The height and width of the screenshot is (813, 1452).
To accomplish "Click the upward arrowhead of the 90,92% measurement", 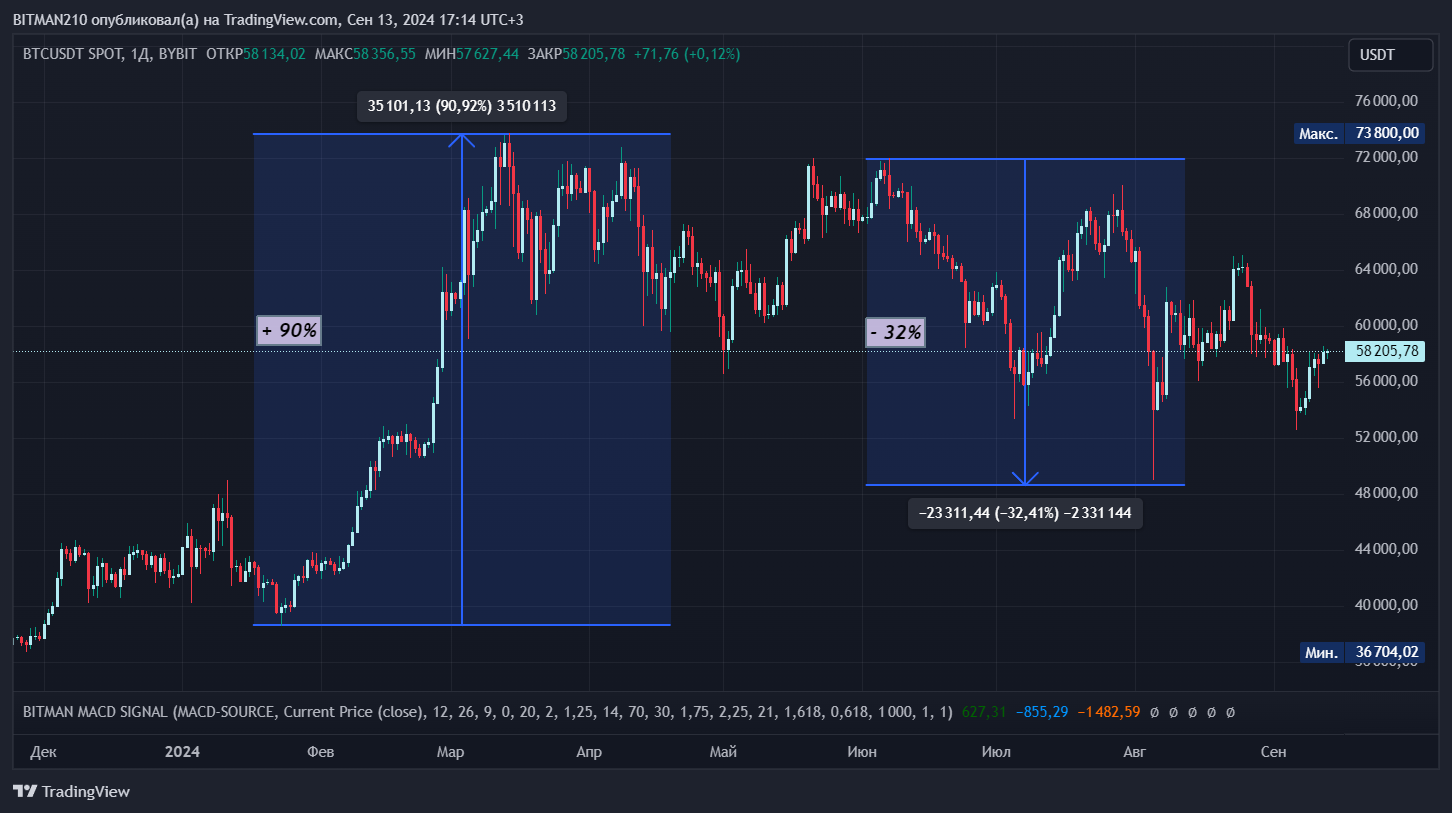I will click(461, 139).
